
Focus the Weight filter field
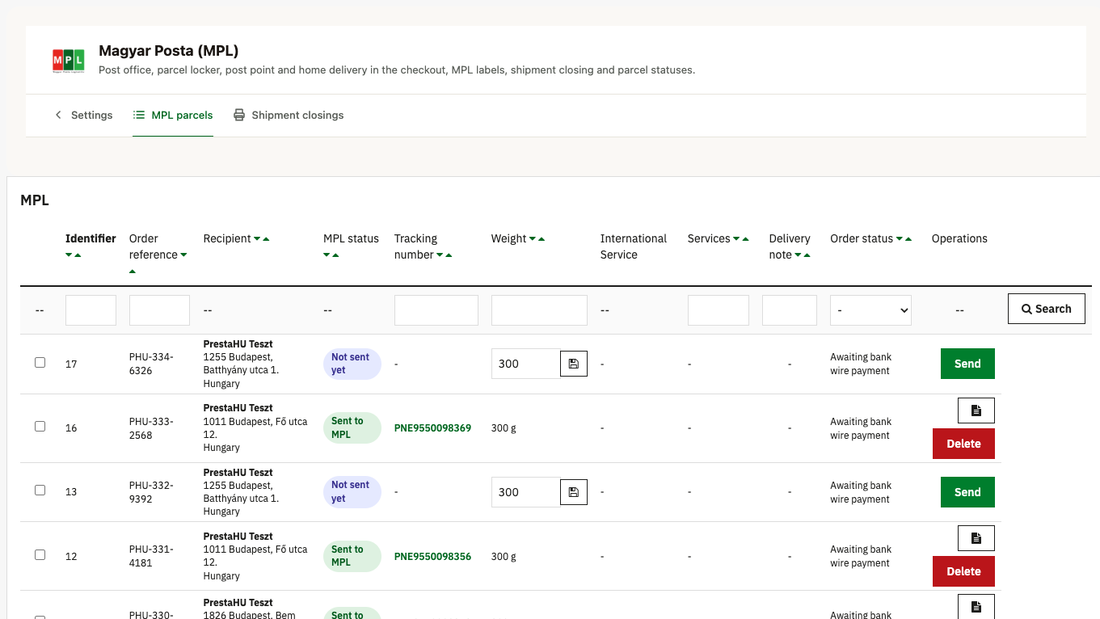pos(539,310)
